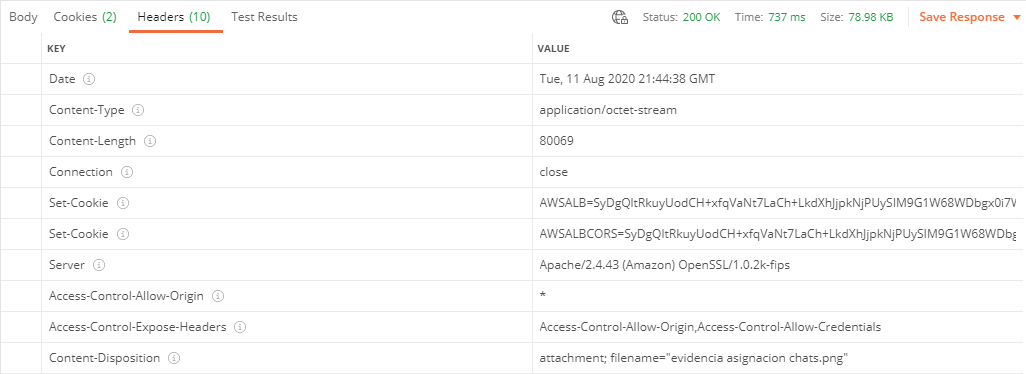This screenshot has height=374, width=1026.
Task: Select the Access-Control-Allow-Origin key text
Action: click(x=126, y=296)
